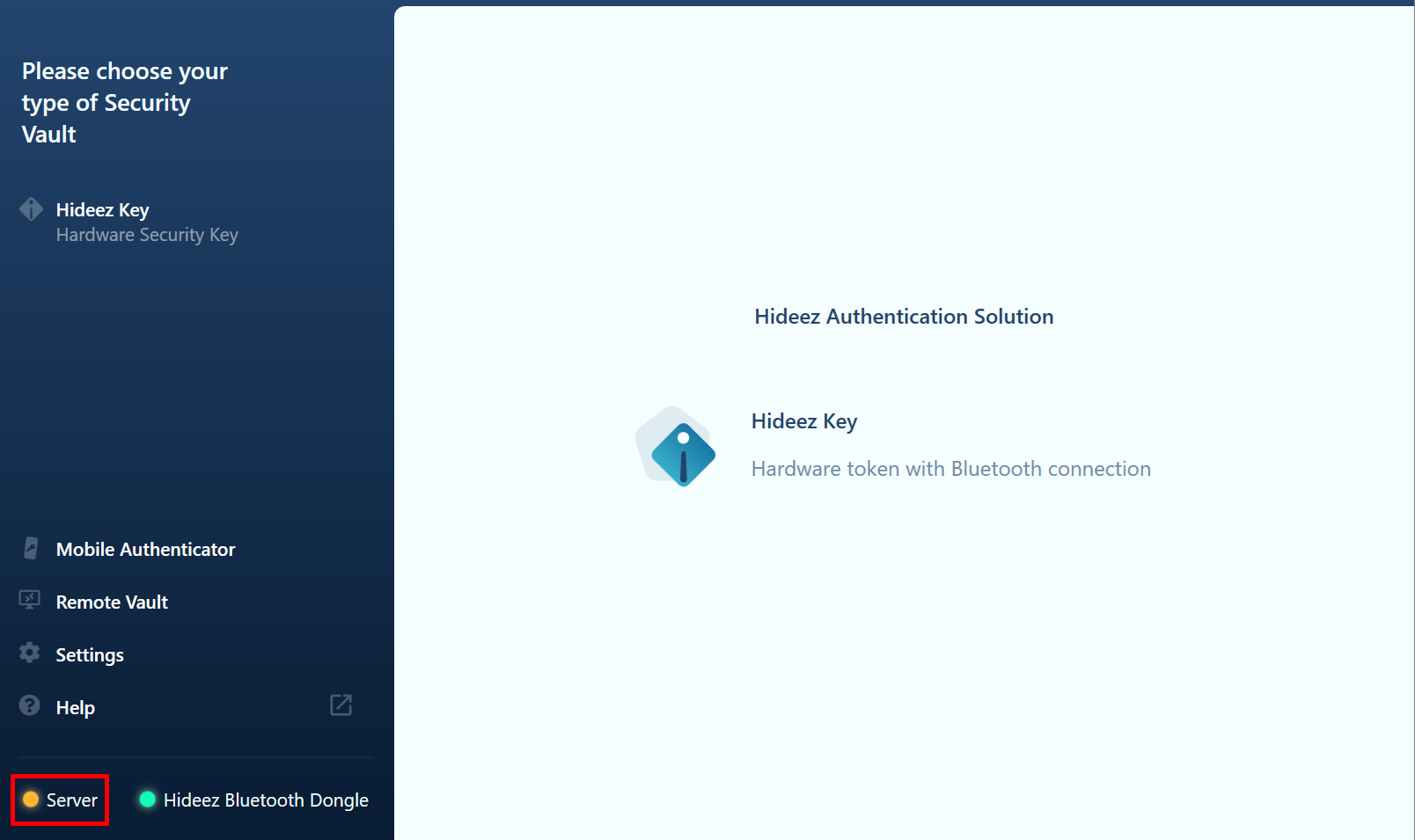Open the Help text label

pyautogui.click(x=76, y=708)
